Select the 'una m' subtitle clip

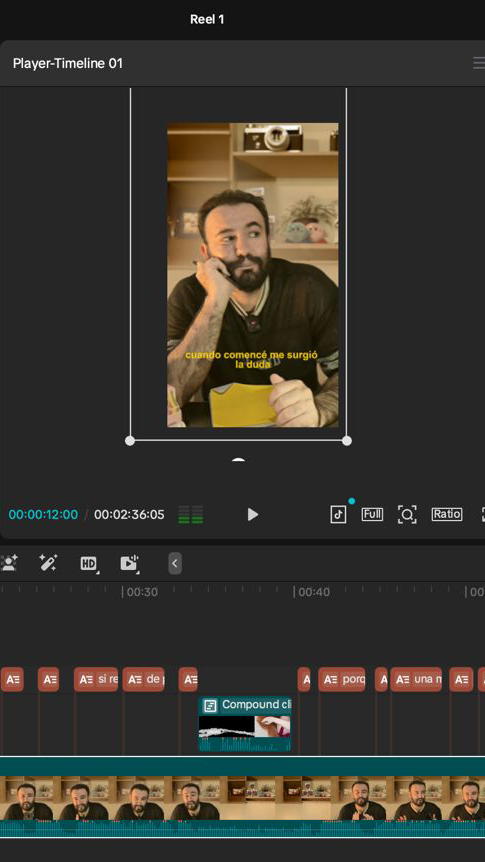pyautogui.click(x=416, y=679)
